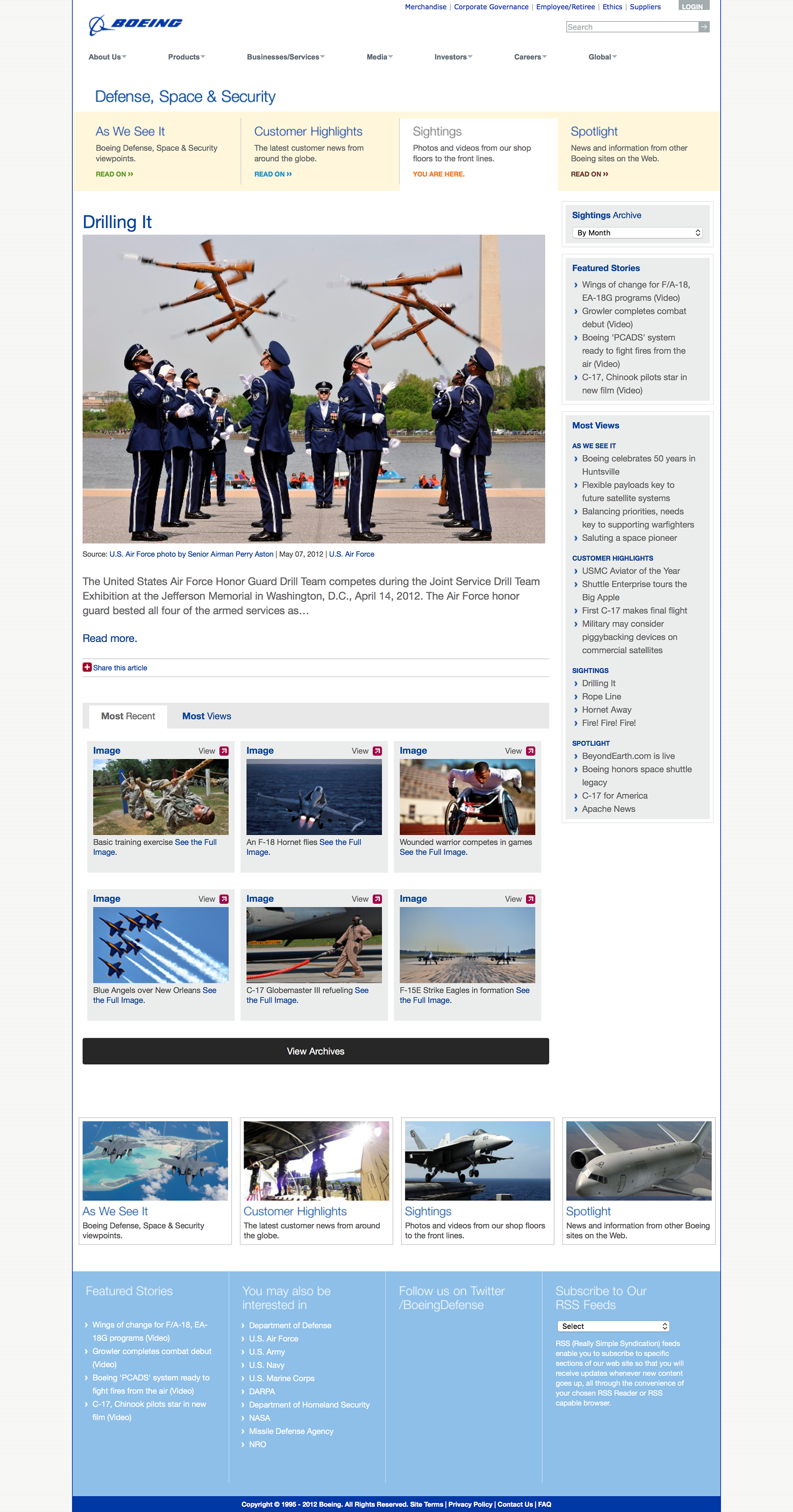Expand the Products menu
The height and width of the screenshot is (1512, 793).
[x=187, y=57]
